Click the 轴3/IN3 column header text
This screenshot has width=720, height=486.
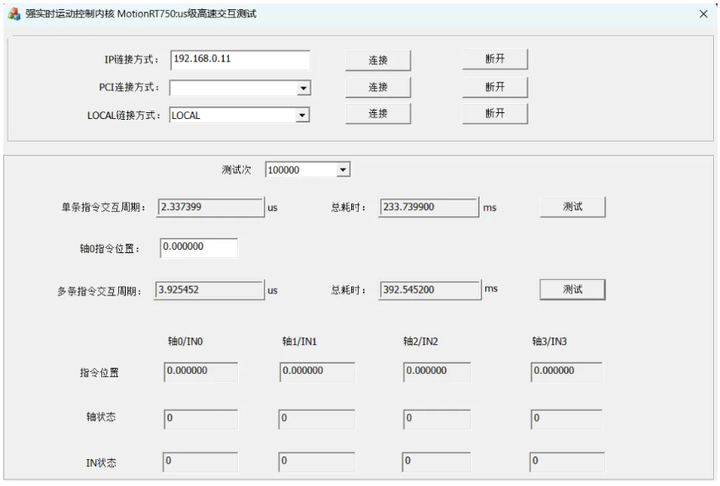549,341
